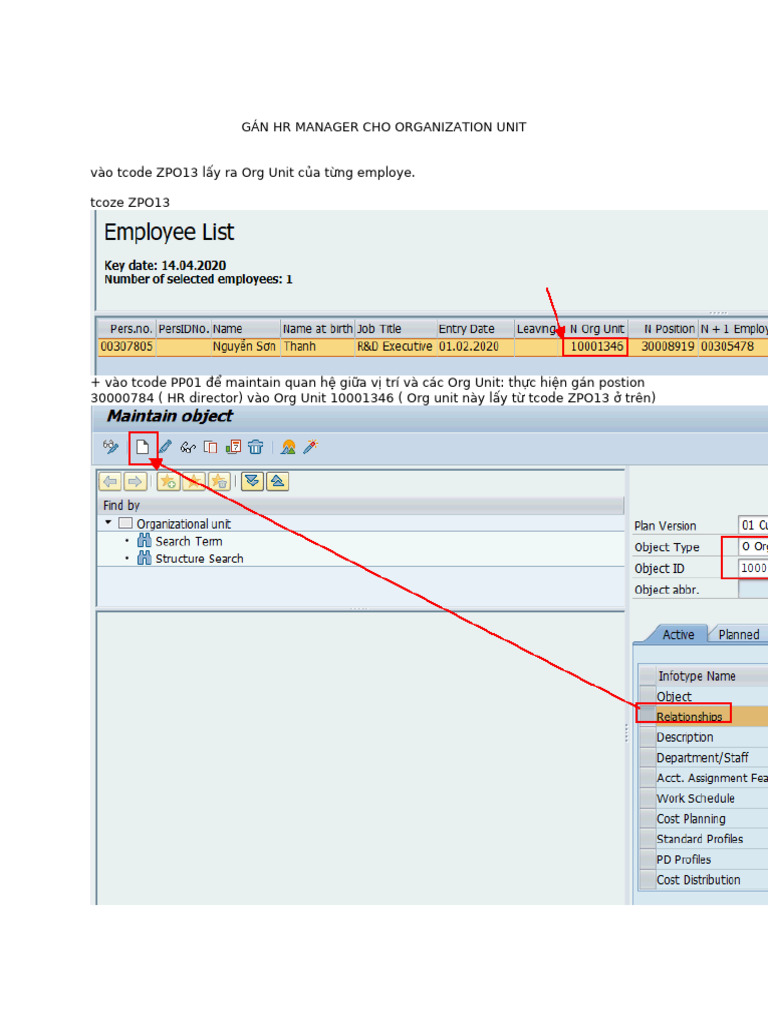The height and width of the screenshot is (1024, 768).
Task: Click the Overview (mountains) icon
Action: (x=288, y=447)
